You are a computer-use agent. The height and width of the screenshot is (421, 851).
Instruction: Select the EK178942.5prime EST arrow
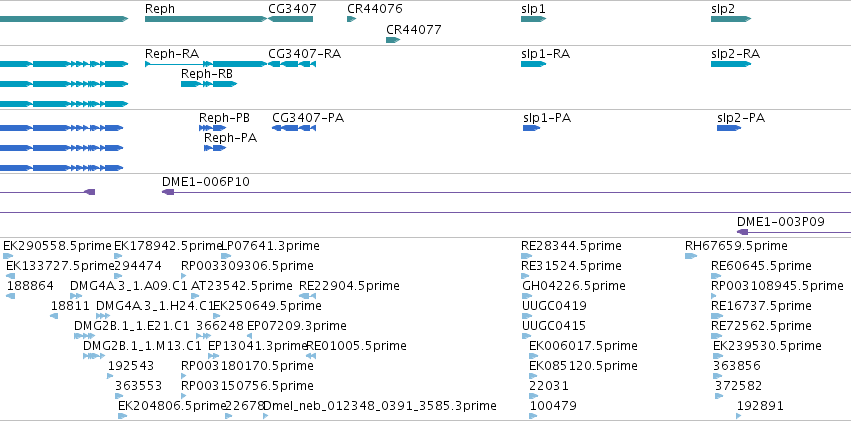click(119, 256)
